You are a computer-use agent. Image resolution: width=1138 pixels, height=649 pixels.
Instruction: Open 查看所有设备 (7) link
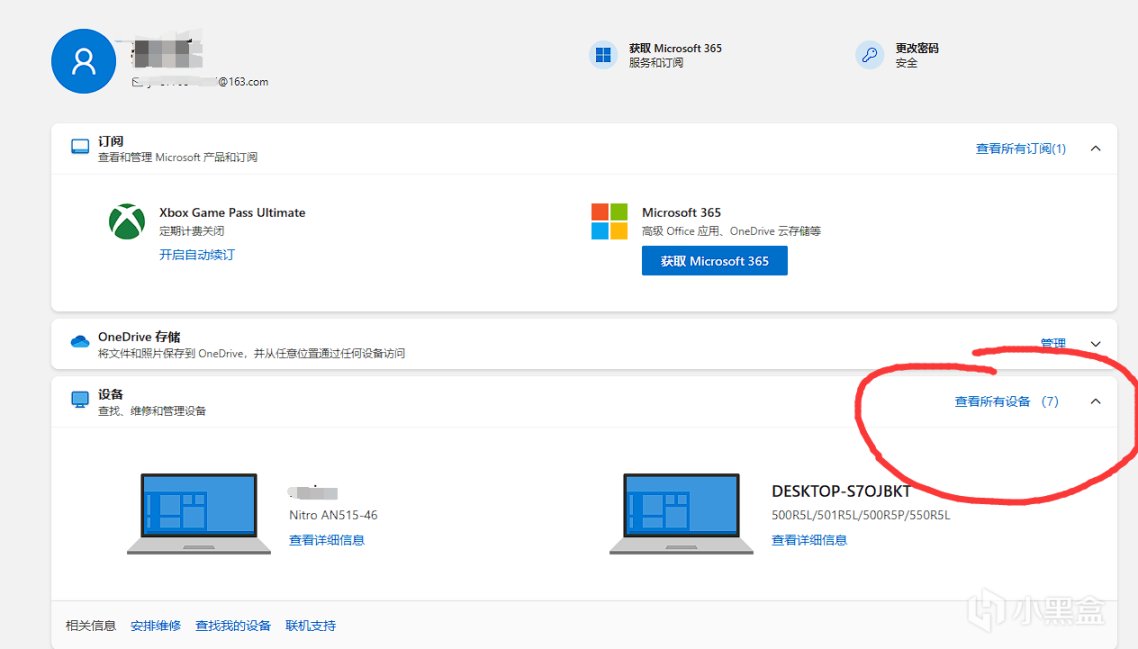click(x=1006, y=402)
